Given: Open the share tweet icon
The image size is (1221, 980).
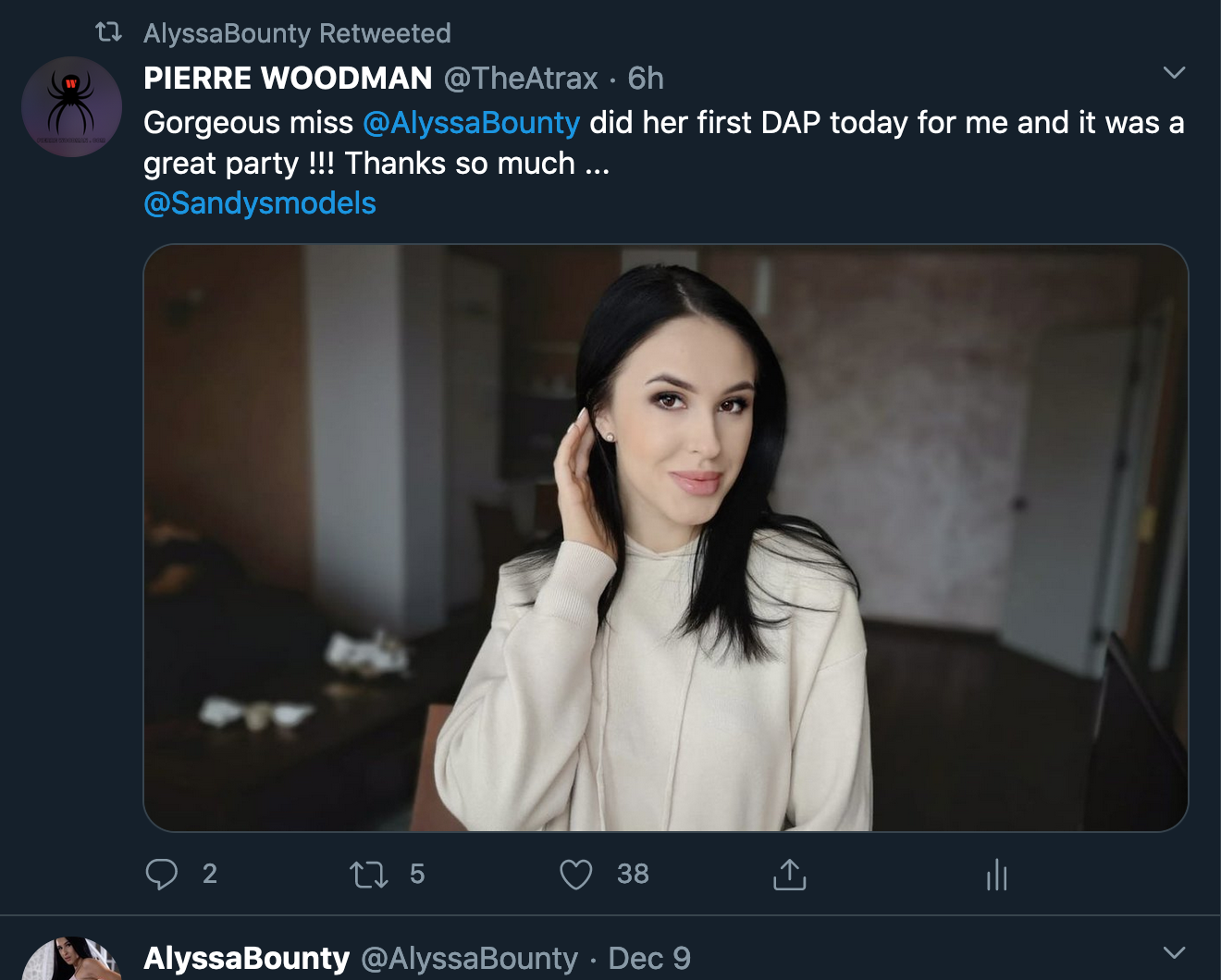Looking at the screenshot, I should [x=789, y=874].
